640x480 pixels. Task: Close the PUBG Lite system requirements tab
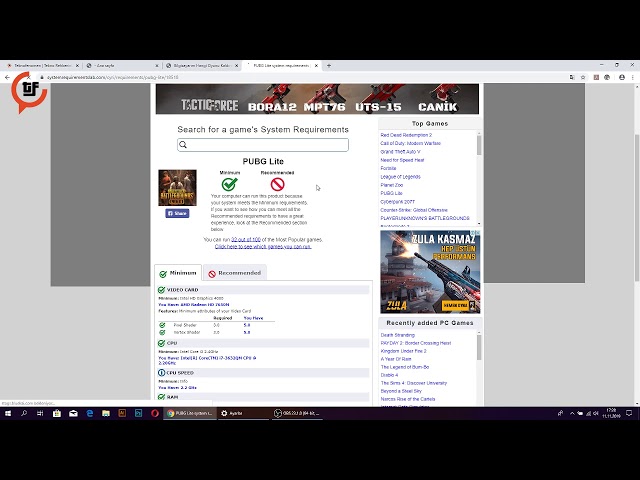pos(316,65)
